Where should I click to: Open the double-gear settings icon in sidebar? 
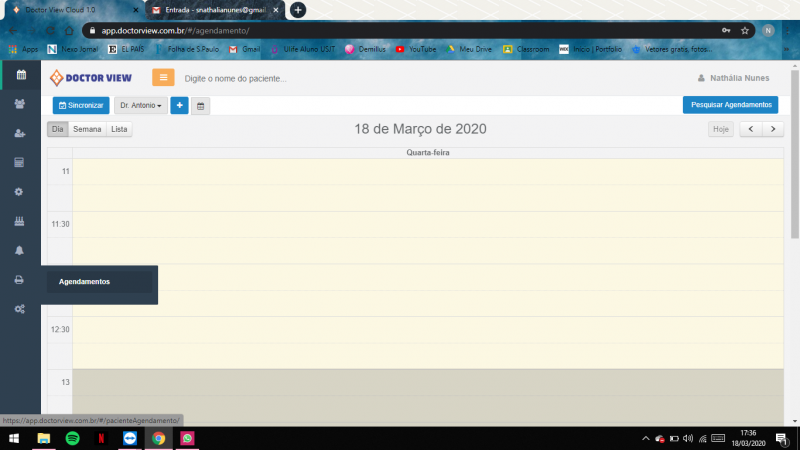20,309
